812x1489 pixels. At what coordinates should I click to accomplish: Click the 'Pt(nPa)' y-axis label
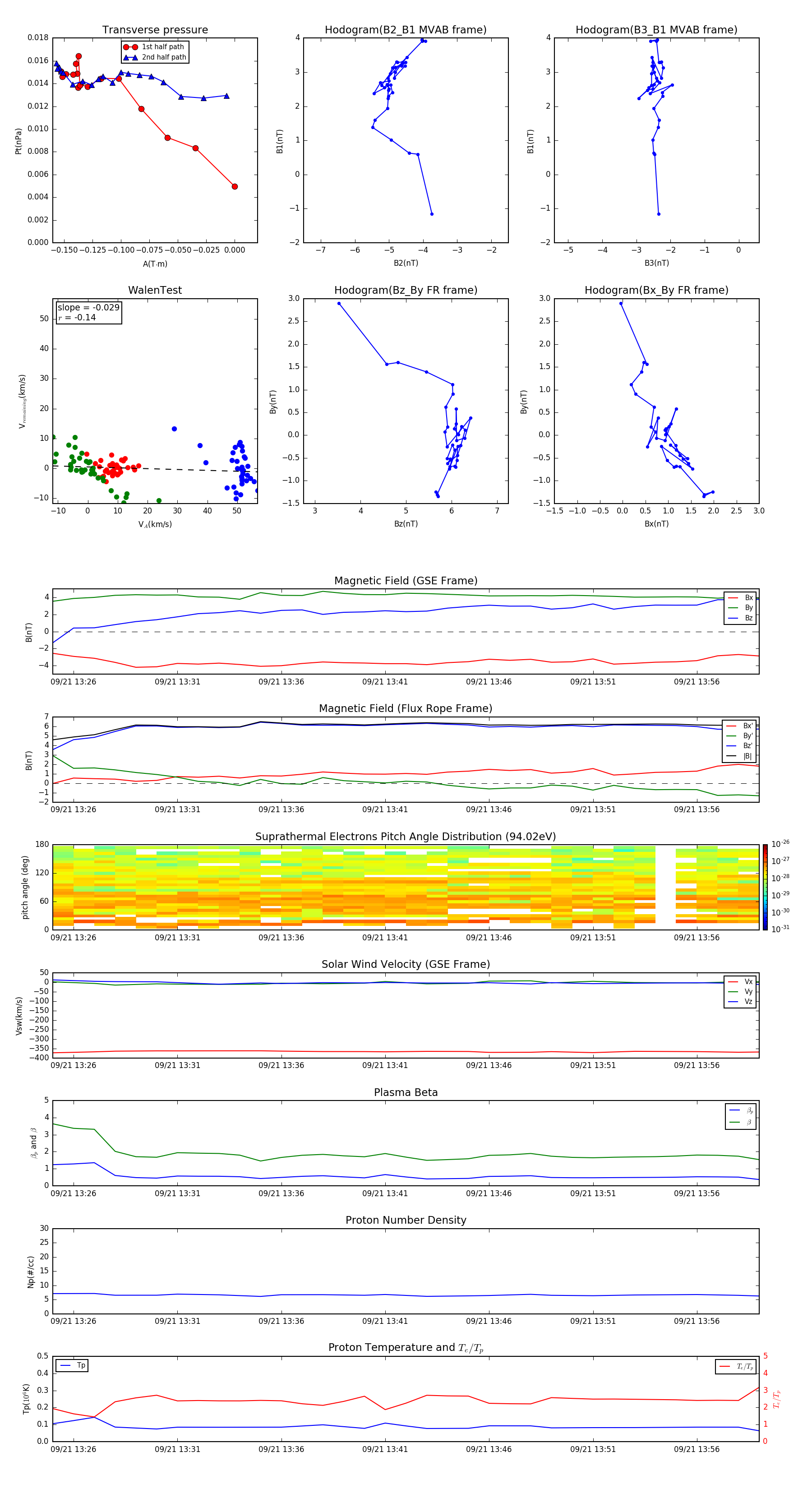pos(18,140)
